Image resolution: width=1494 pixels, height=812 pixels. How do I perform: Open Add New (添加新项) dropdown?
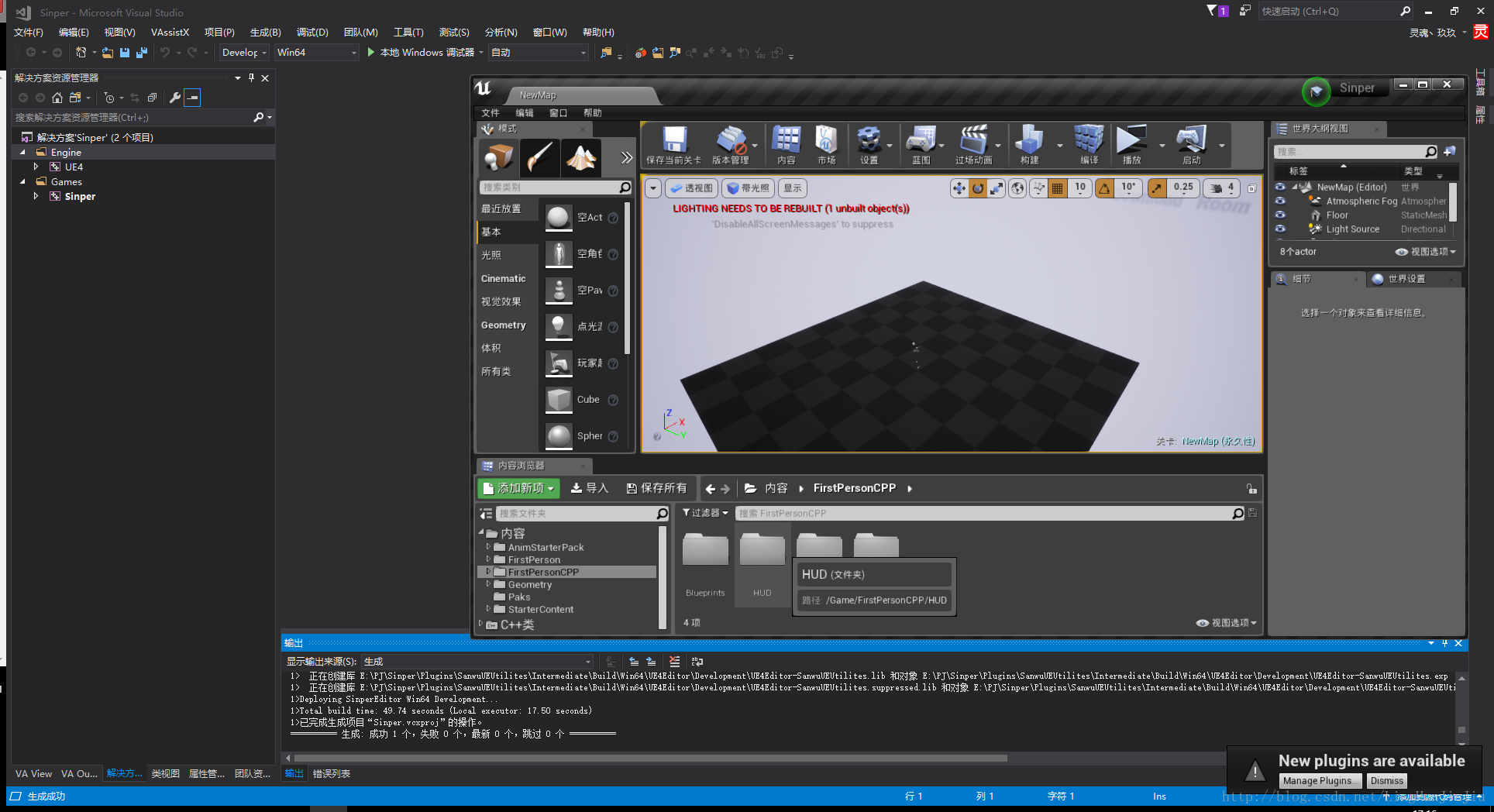point(518,488)
